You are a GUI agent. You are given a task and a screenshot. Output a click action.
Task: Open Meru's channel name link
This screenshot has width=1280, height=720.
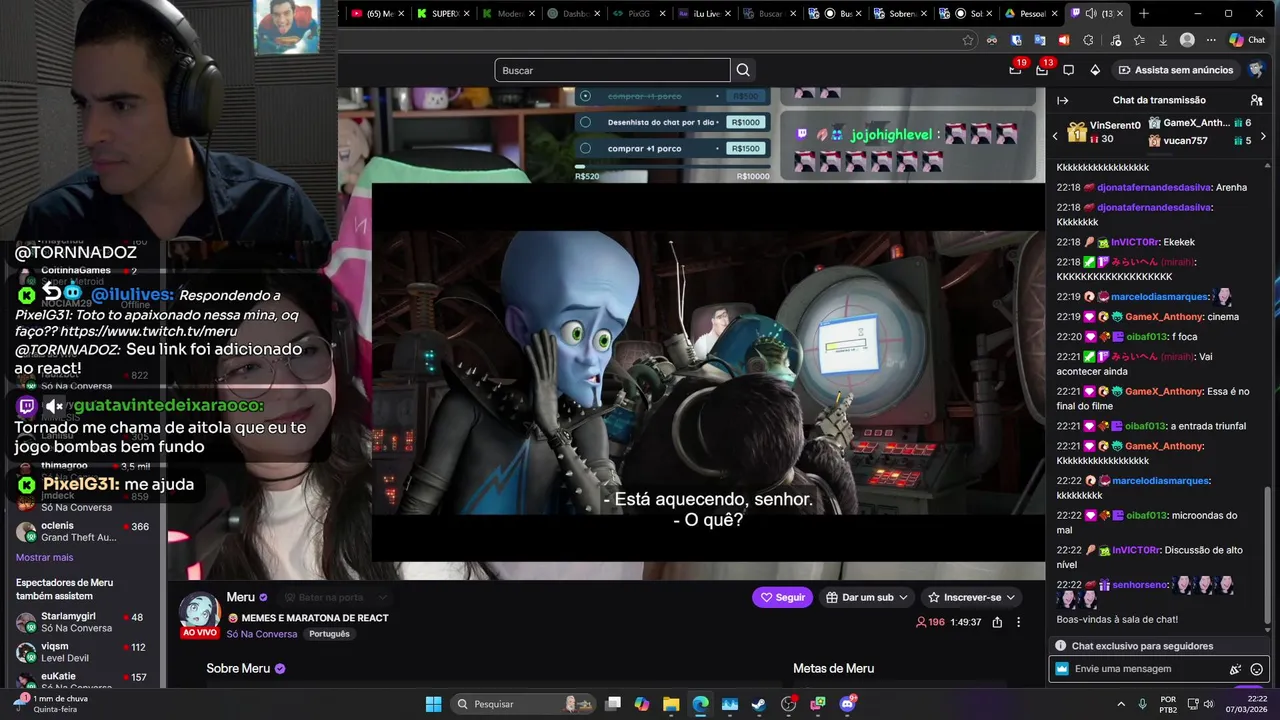240,597
